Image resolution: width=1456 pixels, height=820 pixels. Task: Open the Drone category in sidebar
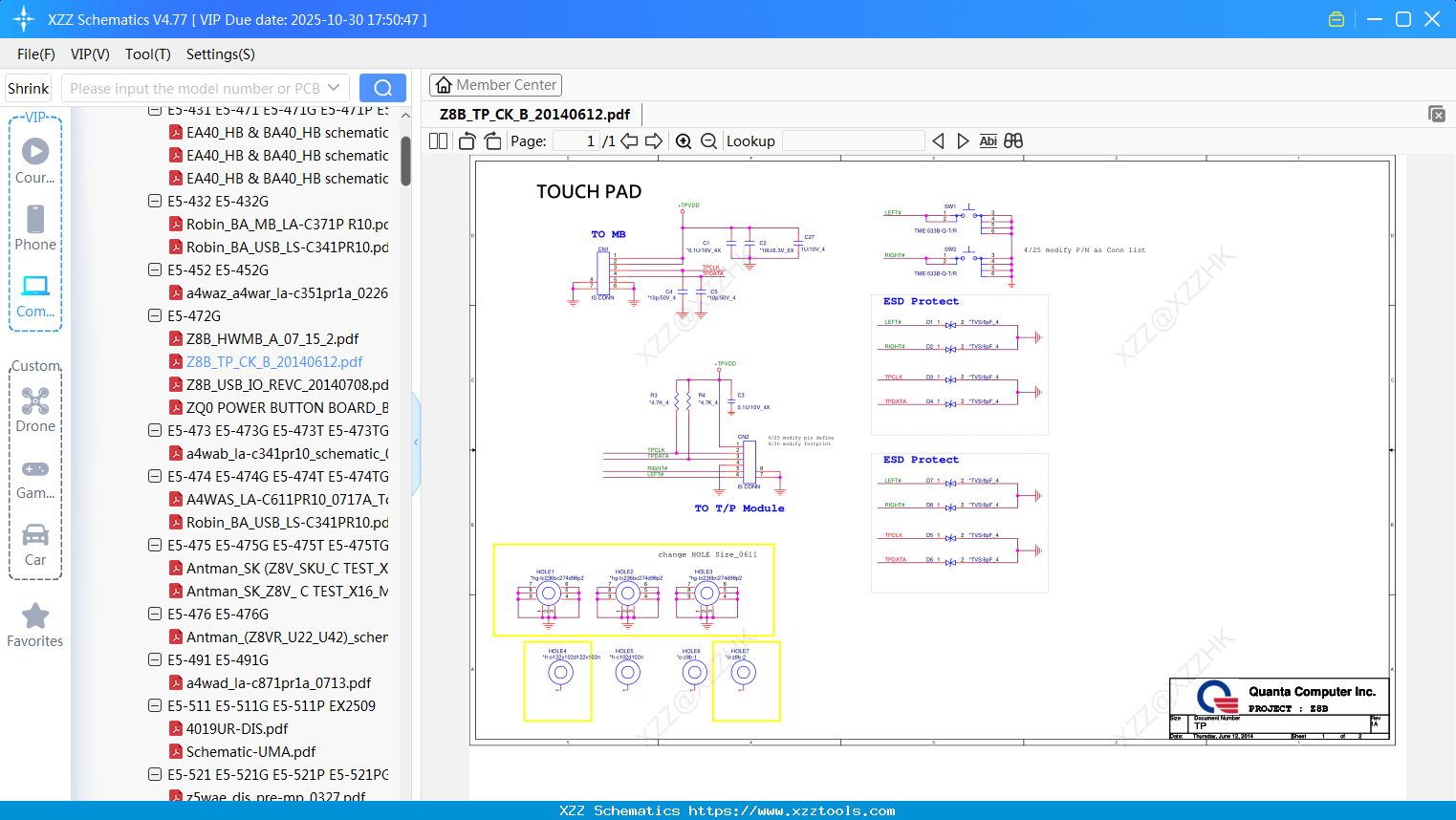35,410
